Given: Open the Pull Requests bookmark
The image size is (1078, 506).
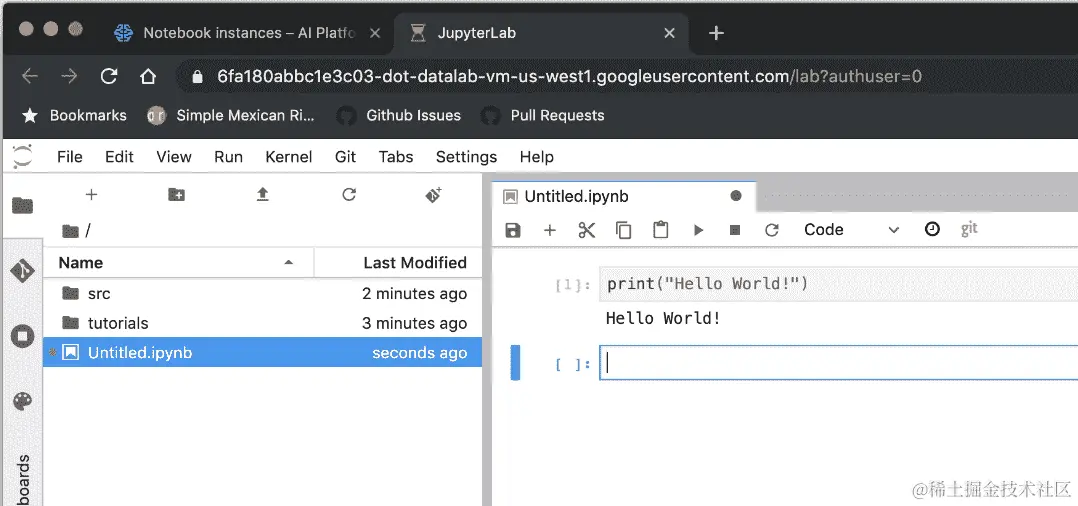Looking at the screenshot, I should (x=543, y=116).
